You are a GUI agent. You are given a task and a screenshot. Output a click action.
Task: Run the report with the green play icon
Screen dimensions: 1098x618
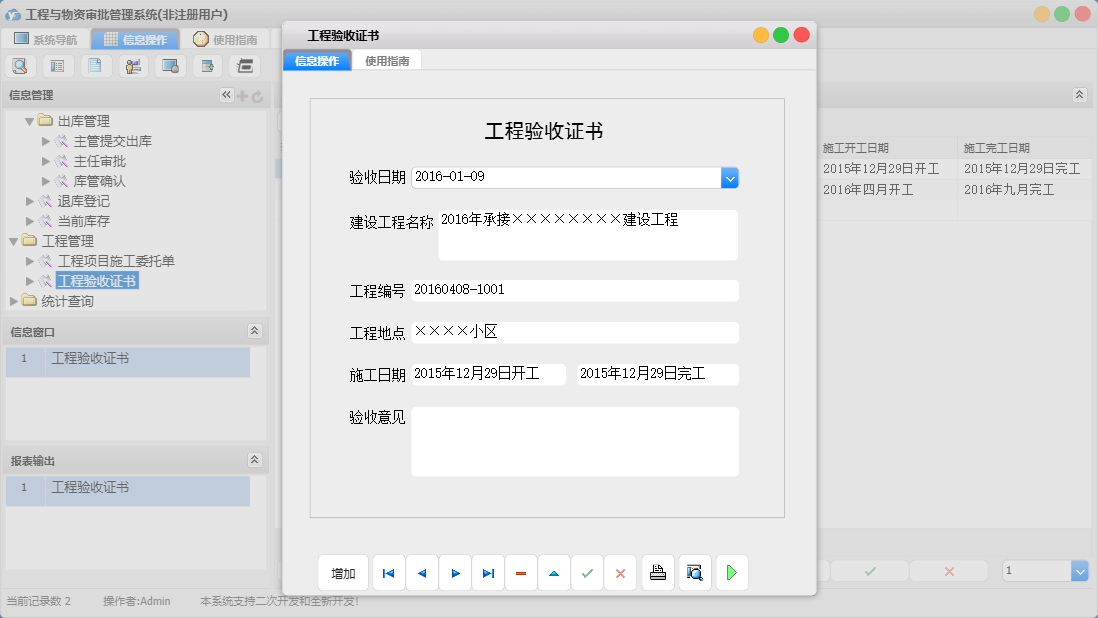click(731, 572)
